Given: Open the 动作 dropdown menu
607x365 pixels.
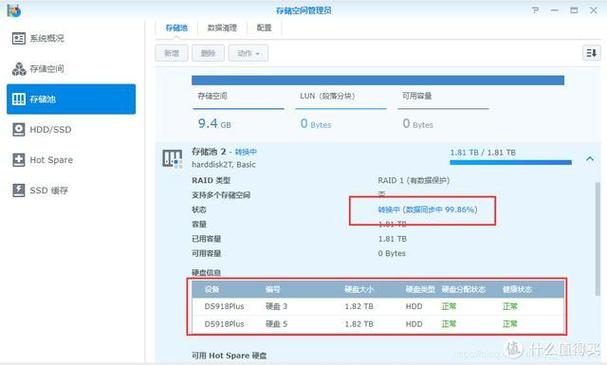Looking at the screenshot, I should click(248, 53).
